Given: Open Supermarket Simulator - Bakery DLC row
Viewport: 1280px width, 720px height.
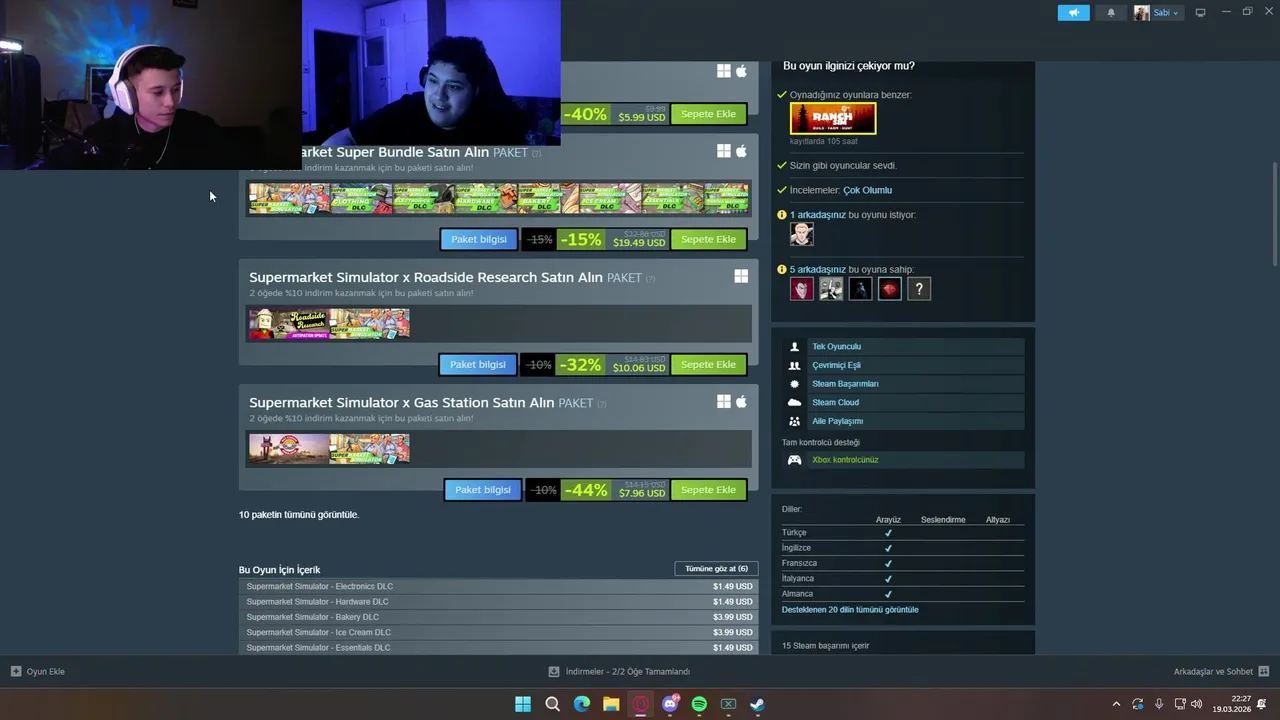Looking at the screenshot, I should 497,617.
